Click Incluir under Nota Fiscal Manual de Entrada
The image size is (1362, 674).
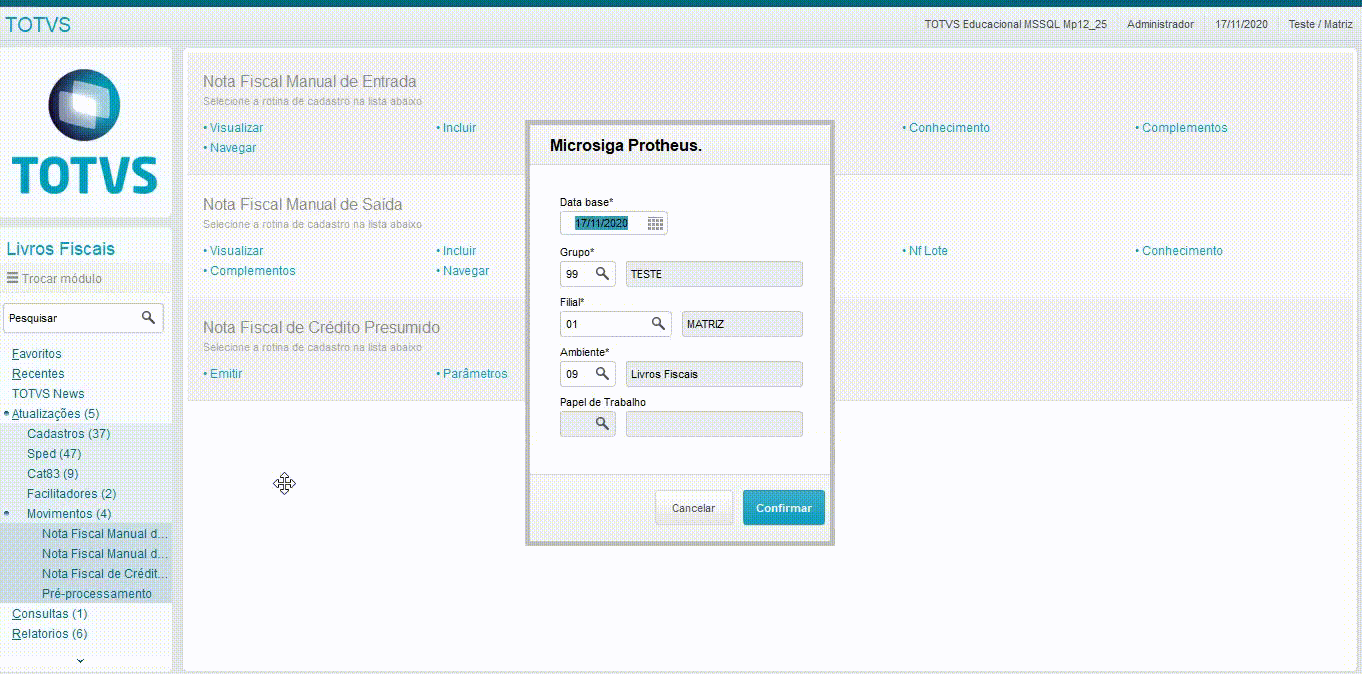(459, 127)
